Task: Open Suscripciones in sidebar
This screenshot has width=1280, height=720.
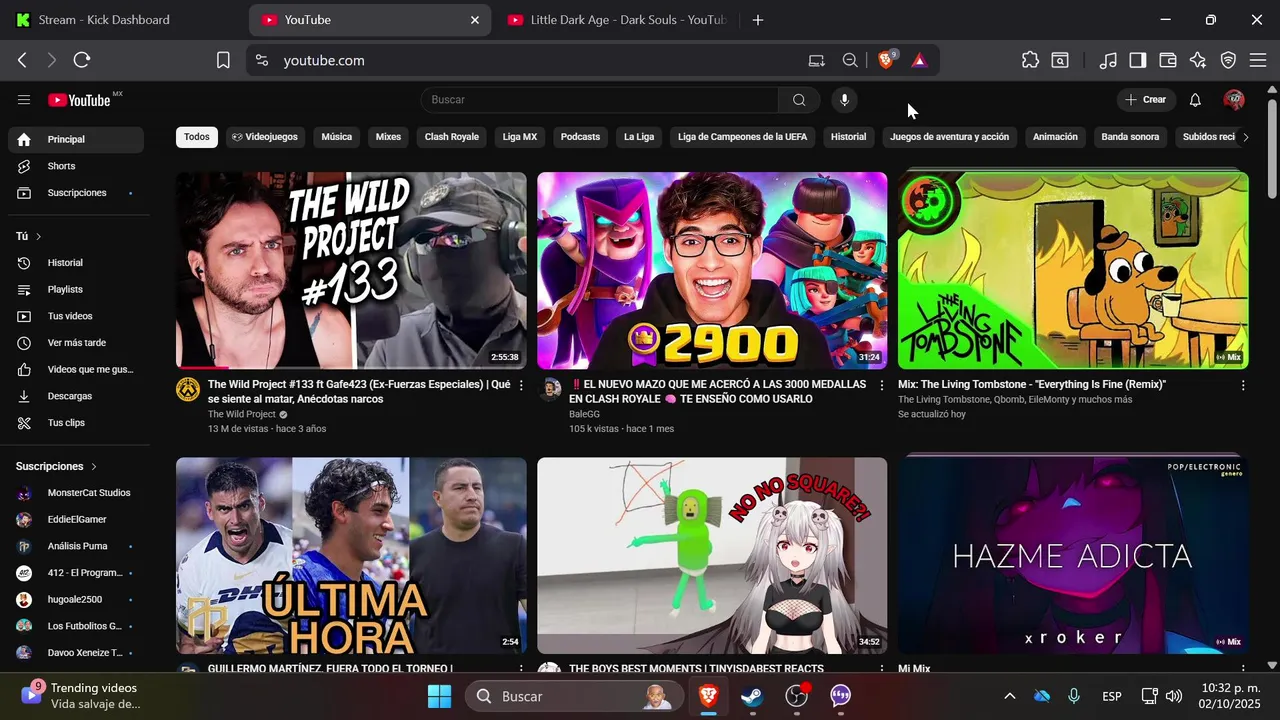Action: pos(76,193)
